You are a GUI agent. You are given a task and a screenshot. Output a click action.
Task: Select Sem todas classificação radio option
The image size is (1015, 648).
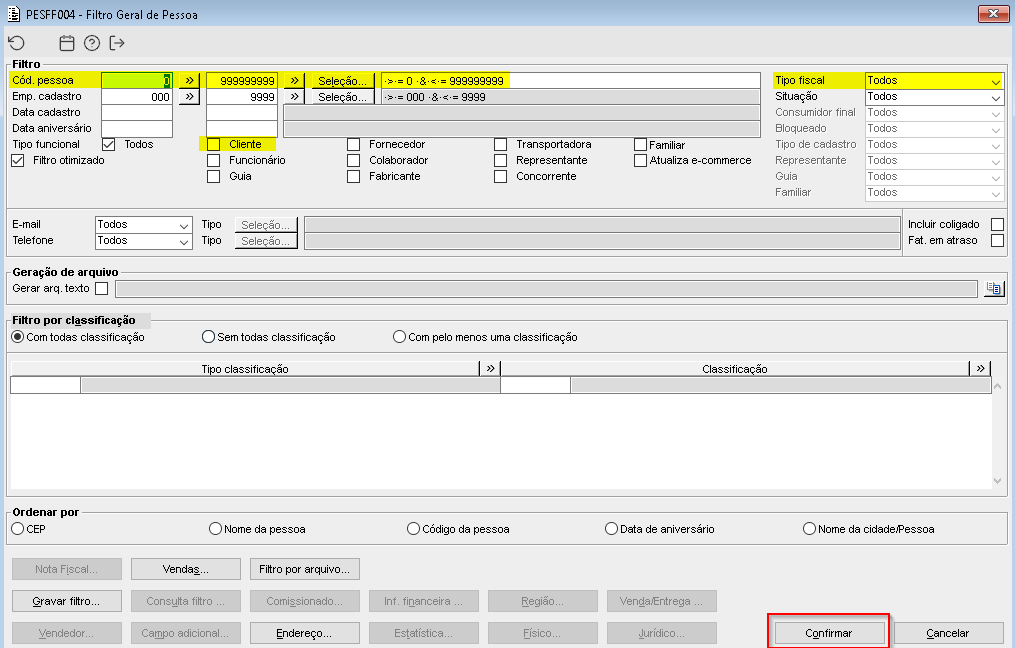click(208, 337)
